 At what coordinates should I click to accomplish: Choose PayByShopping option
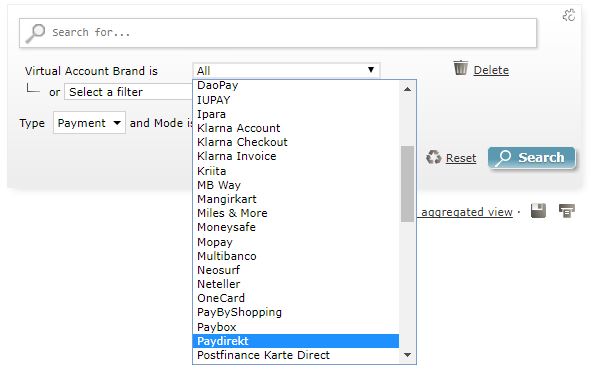pyautogui.click(x=296, y=312)
